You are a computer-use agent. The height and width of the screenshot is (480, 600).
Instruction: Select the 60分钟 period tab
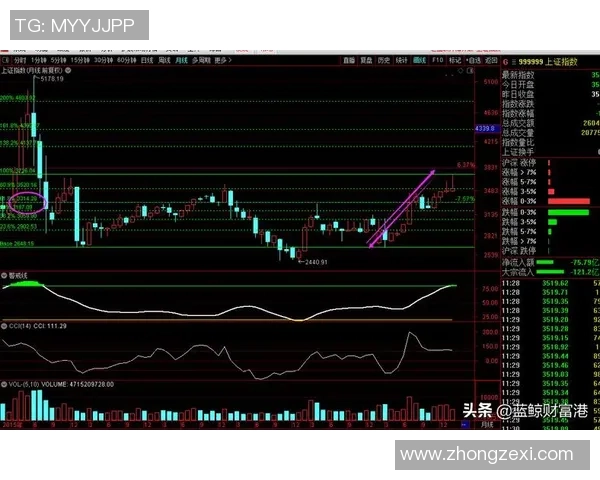(126, 60)
